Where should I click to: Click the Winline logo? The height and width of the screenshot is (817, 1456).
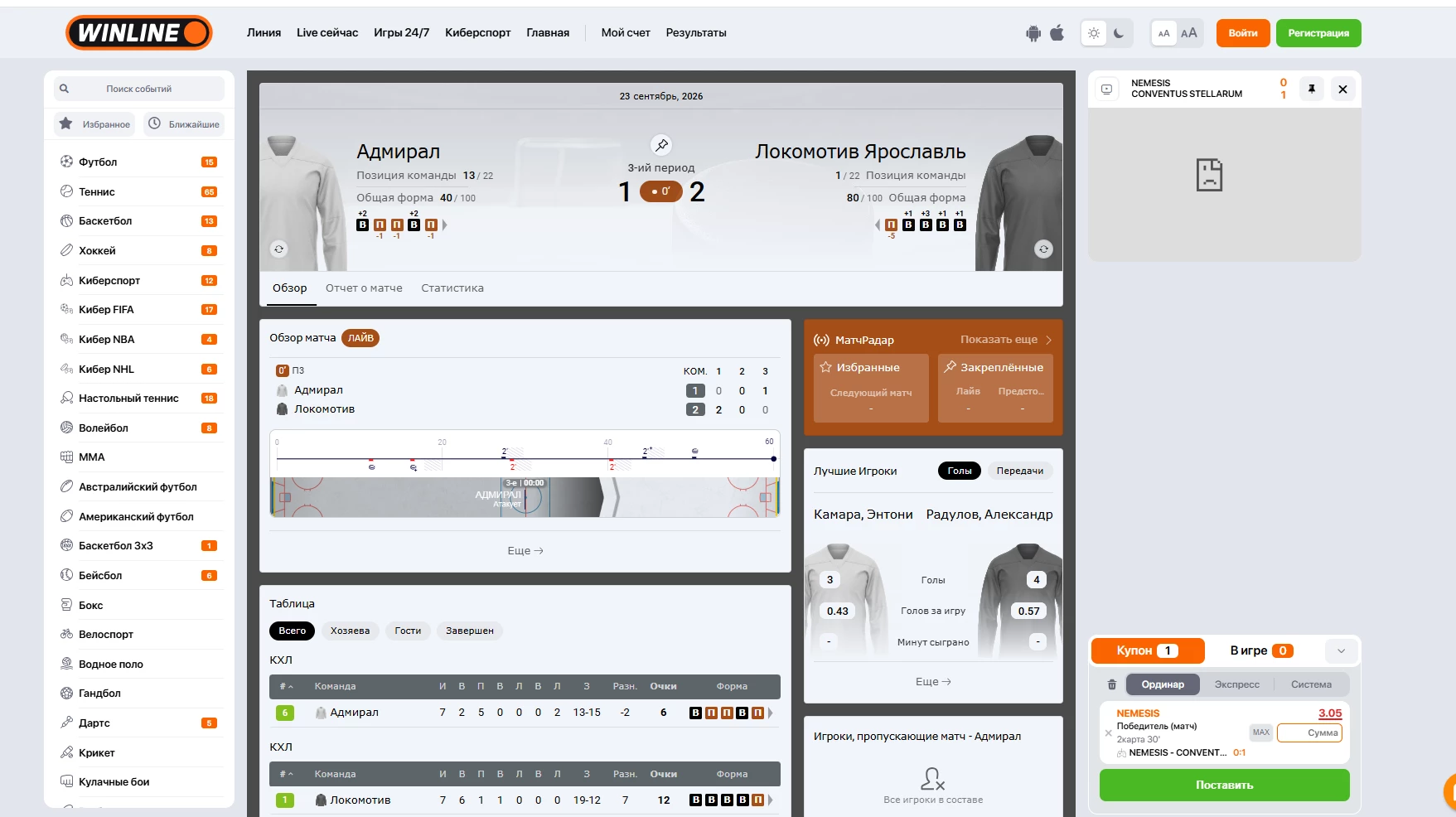[x=139, y=33]
